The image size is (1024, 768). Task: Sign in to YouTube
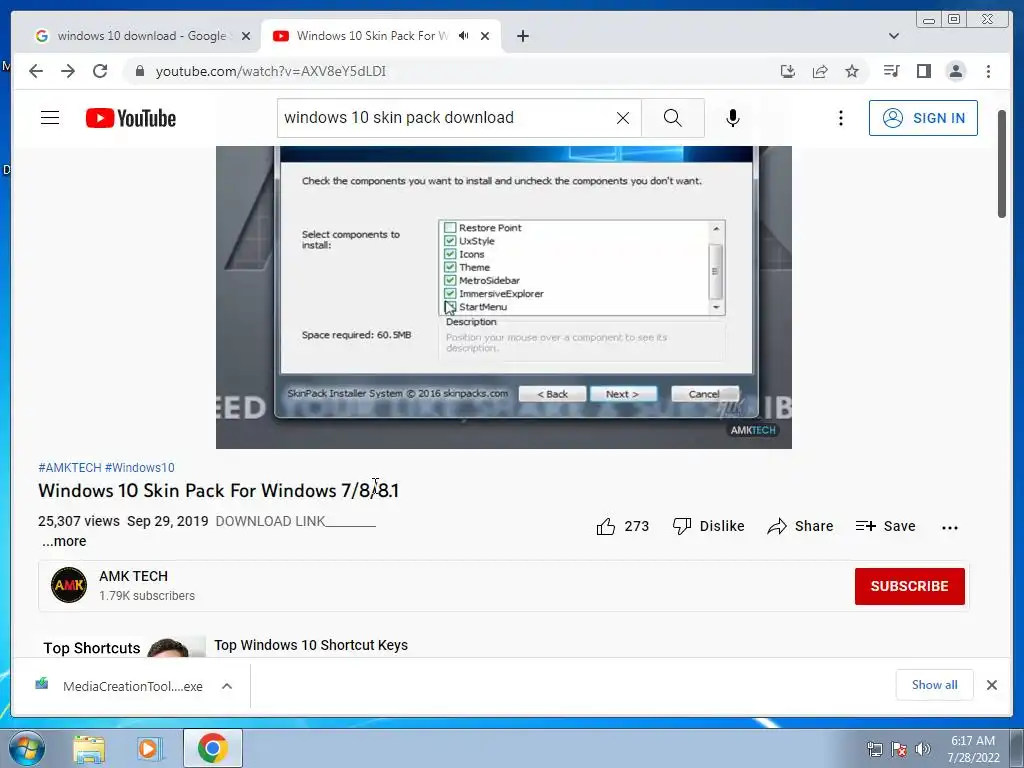point(923,118)
